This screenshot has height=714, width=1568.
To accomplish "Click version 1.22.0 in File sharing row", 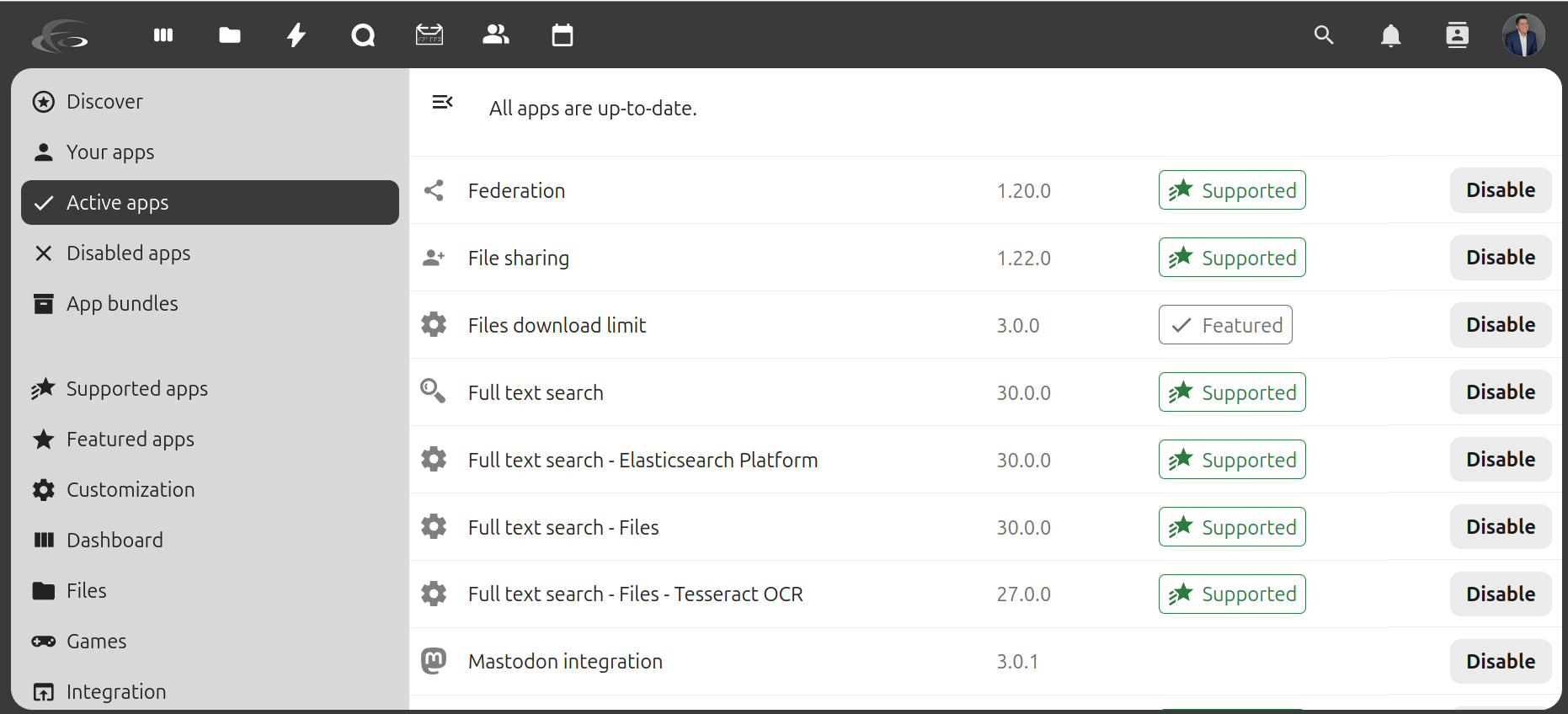I will point(1023,258).
